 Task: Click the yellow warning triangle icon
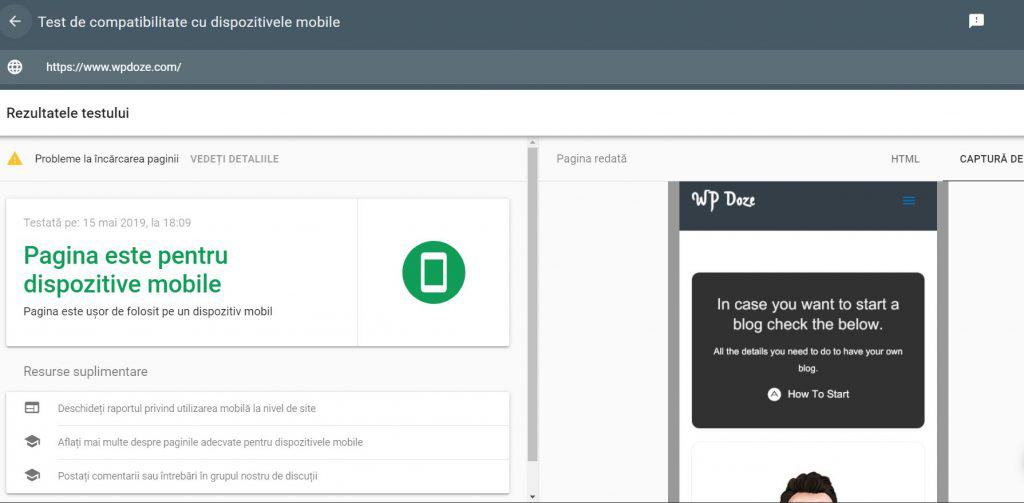pos(15,159)
